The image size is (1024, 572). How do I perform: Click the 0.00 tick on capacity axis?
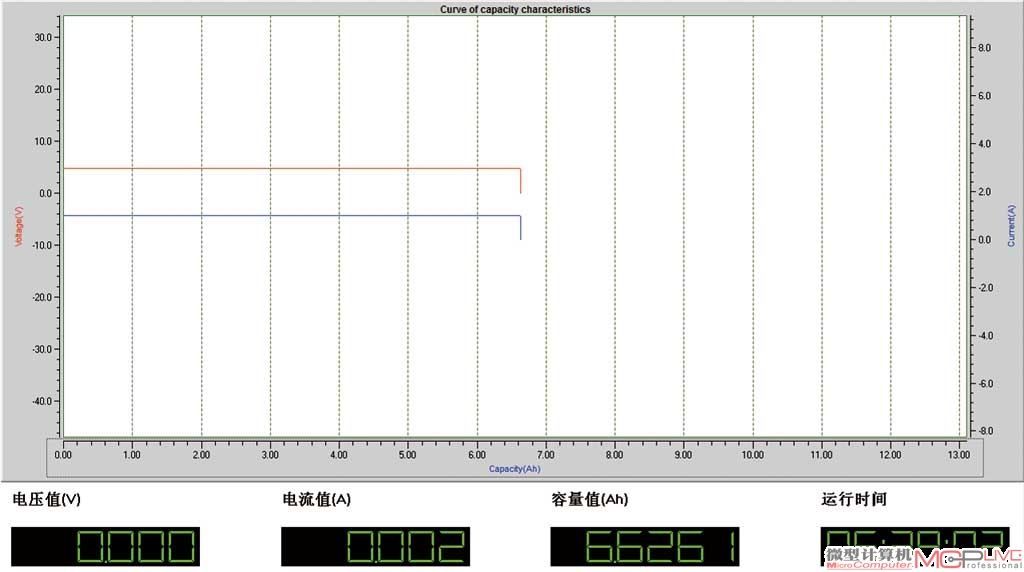[63, 454]
